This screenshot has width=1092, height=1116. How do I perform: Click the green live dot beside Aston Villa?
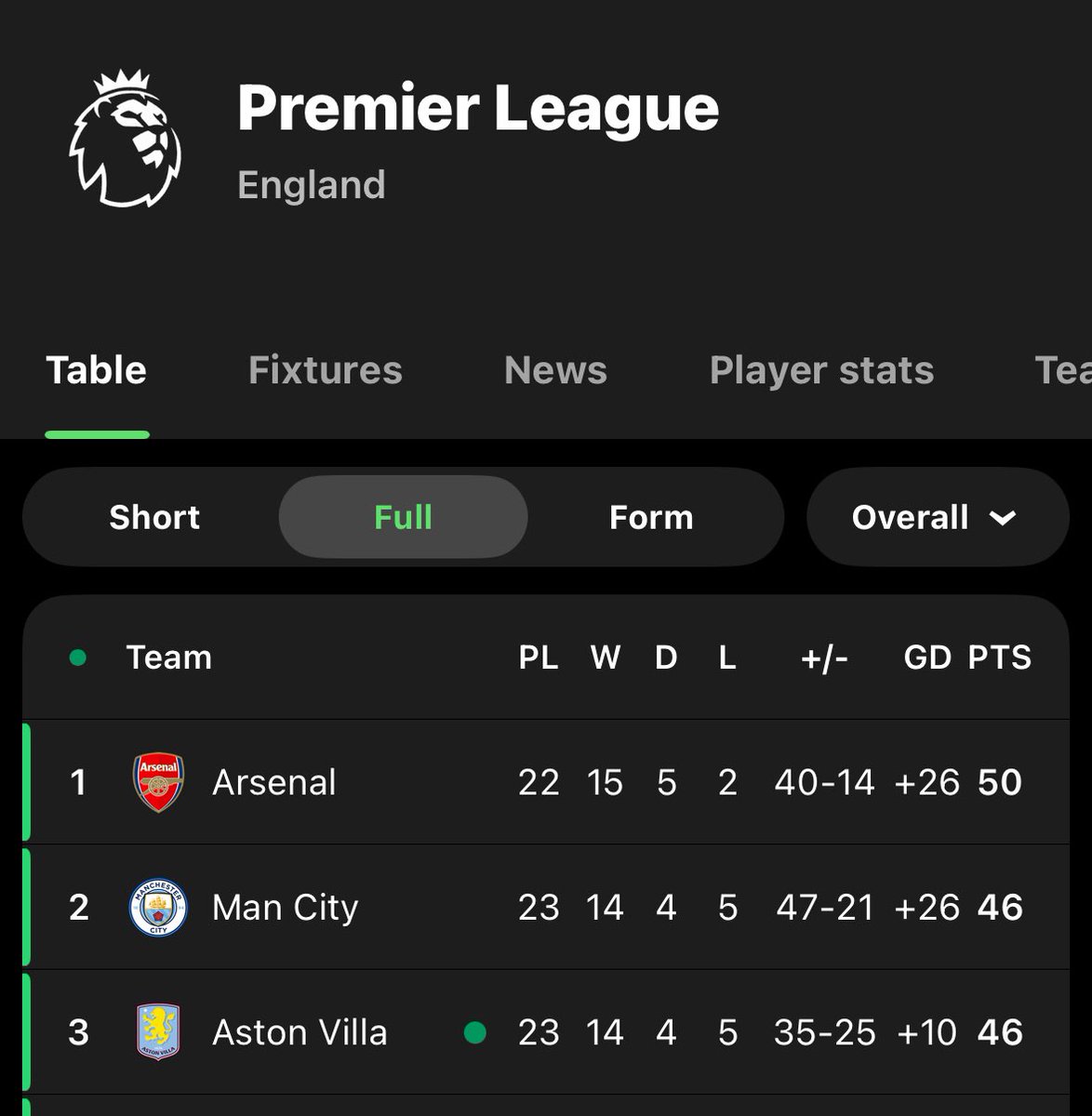[475, 1032]
